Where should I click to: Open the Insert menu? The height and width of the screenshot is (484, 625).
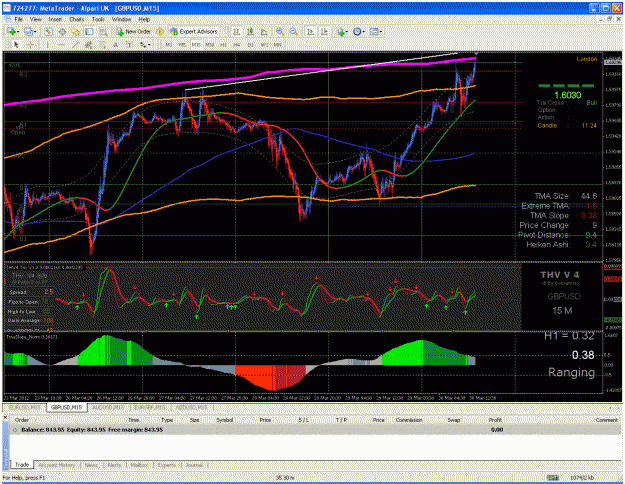pyautogui.click(x=55, y=19)
